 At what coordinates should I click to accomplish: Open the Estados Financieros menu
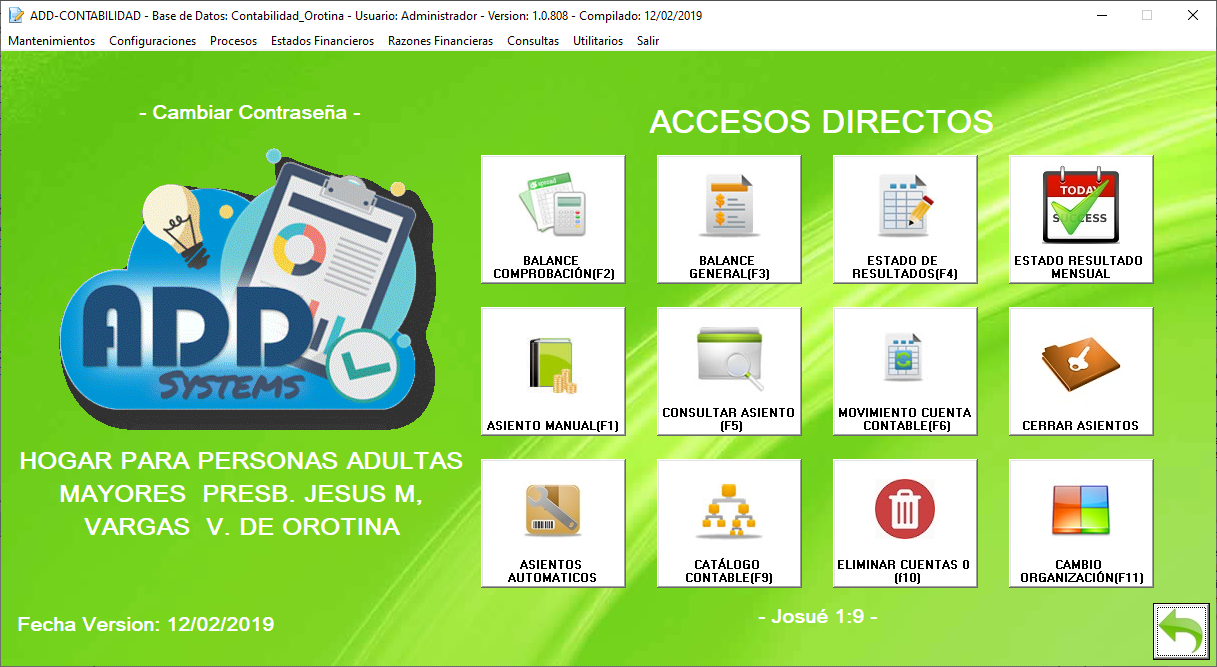322,41
